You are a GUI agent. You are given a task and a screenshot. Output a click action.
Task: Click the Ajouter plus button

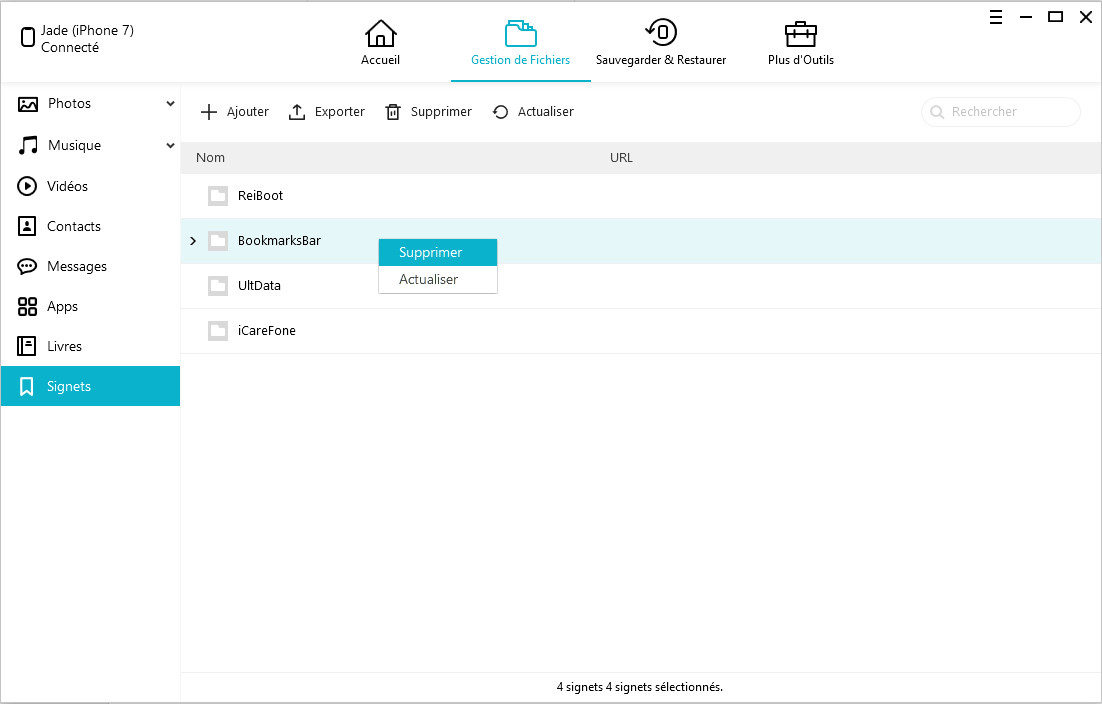pyautogui.click(x=235, y=112)
